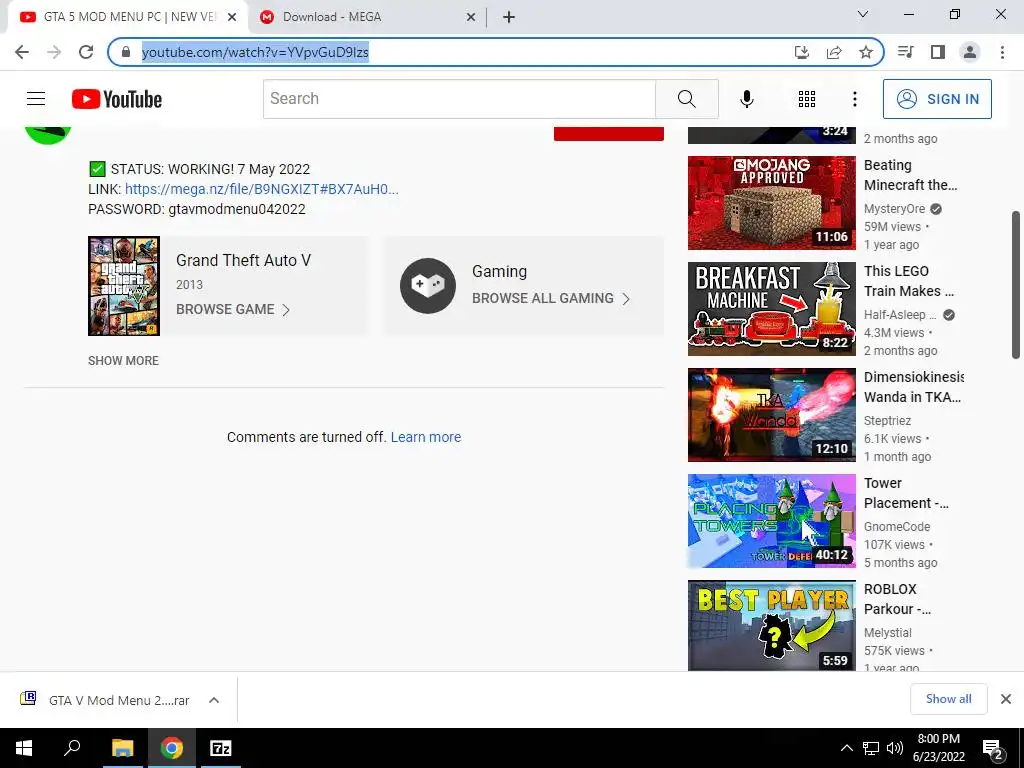Toggle Chrome side panel

point(938,52)
